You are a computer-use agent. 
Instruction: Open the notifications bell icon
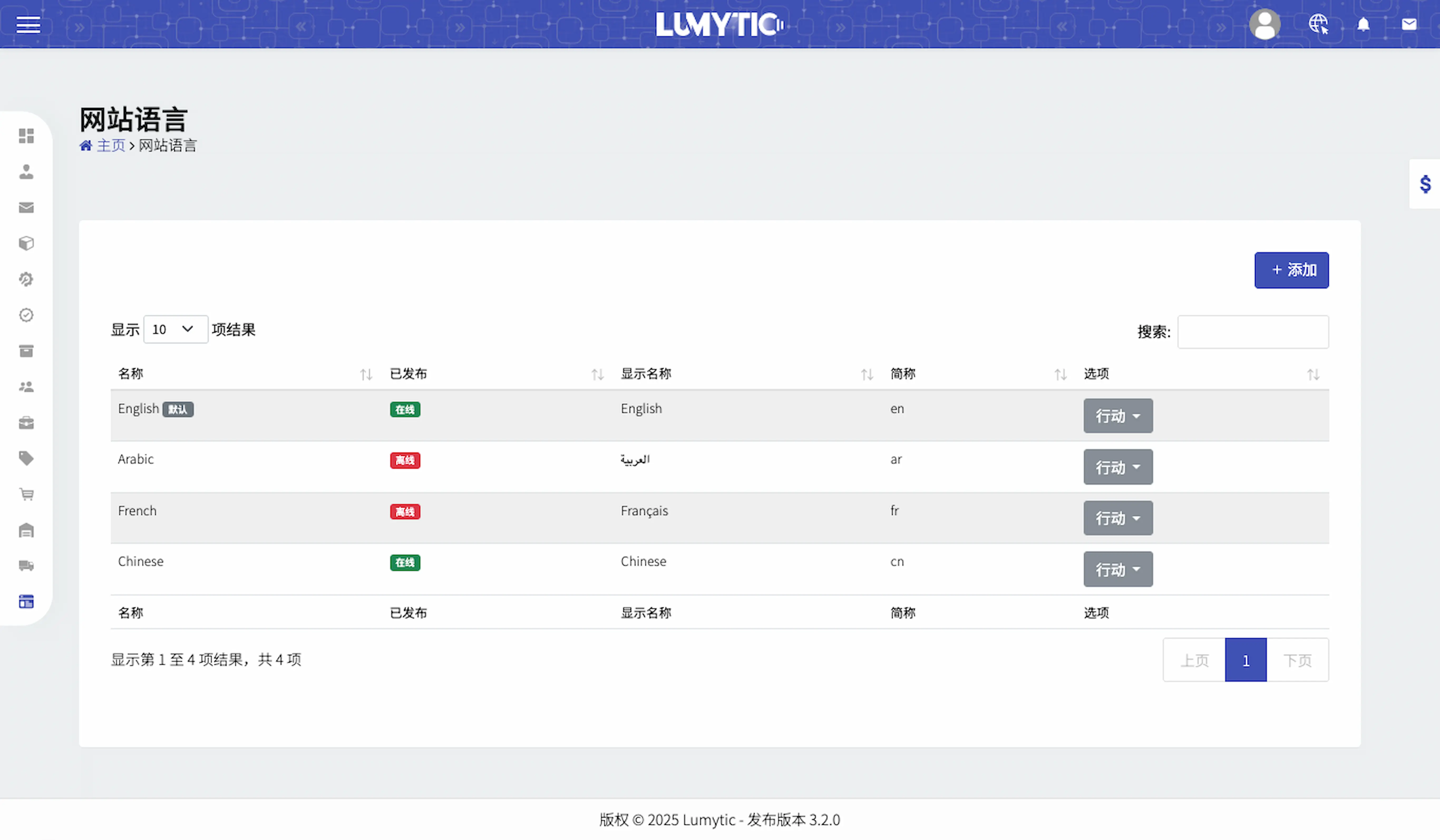(1363, 24)
